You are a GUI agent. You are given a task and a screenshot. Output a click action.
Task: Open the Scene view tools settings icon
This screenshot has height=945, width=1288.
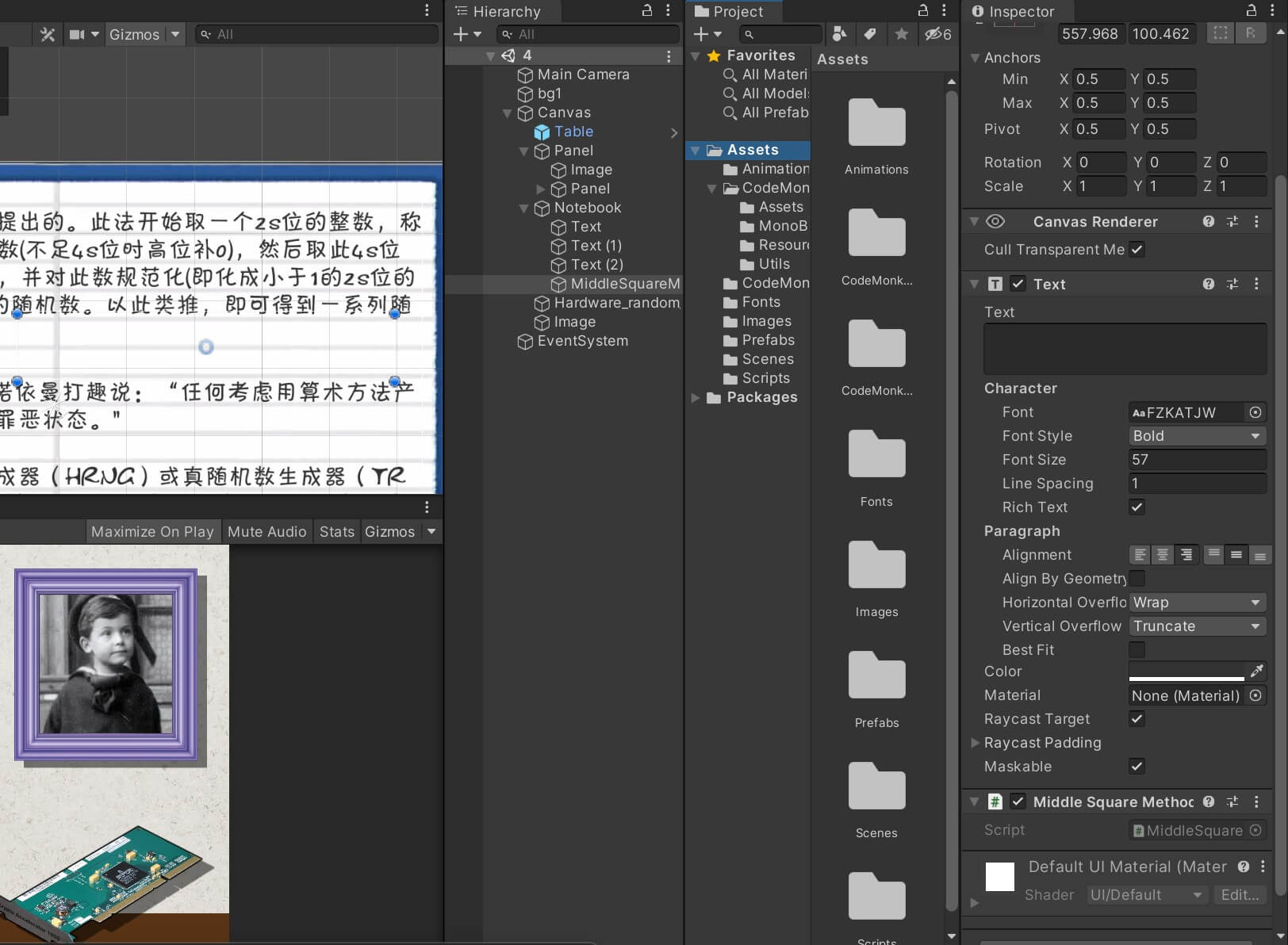coord(48,34)
